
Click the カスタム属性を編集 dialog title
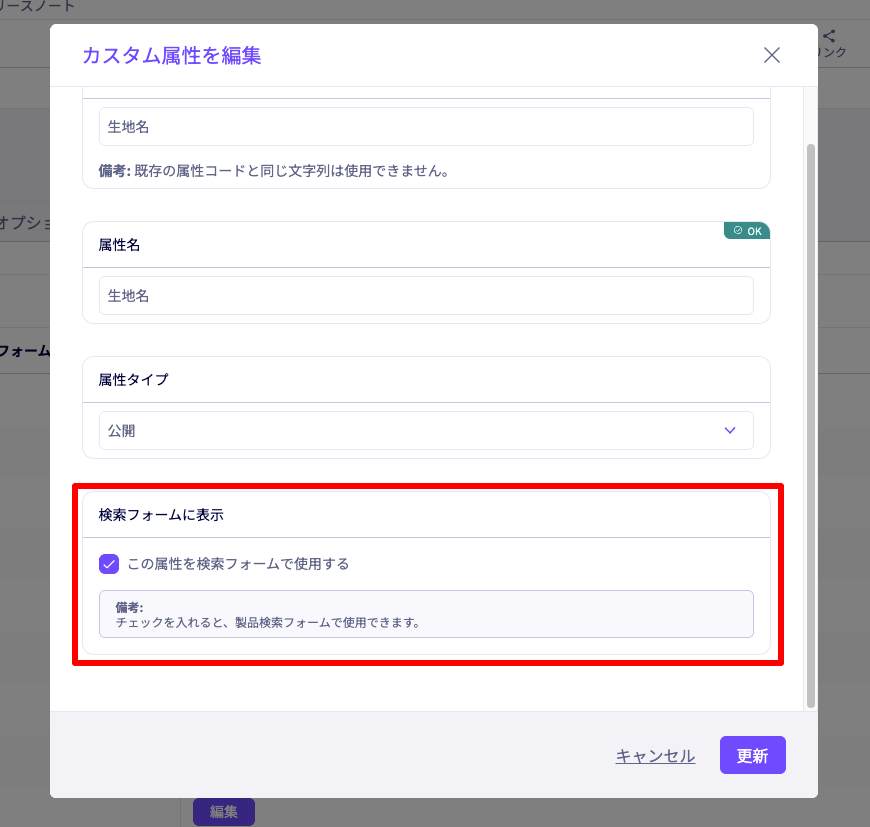click(171, 55)
